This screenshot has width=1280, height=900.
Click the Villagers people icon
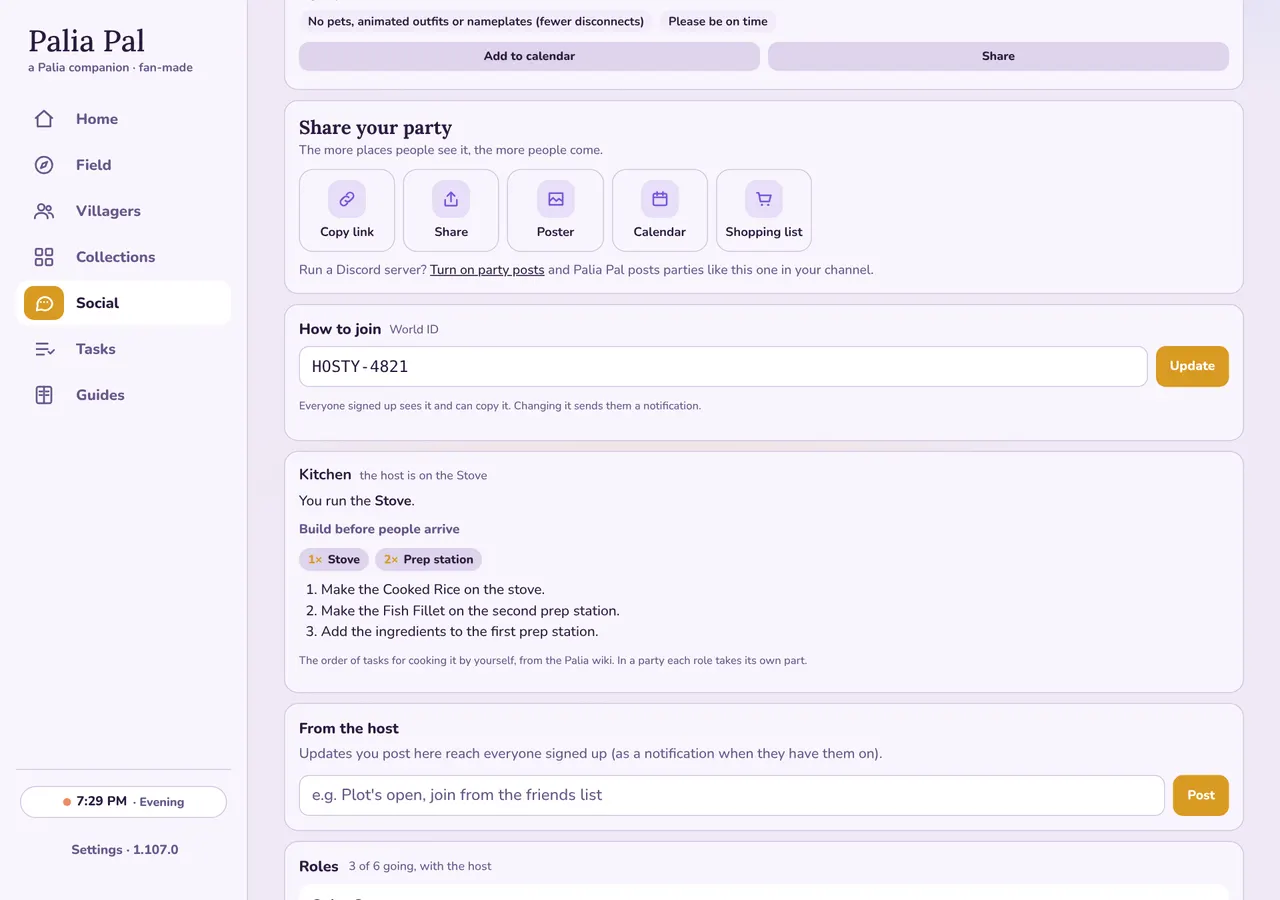(44, 211)
